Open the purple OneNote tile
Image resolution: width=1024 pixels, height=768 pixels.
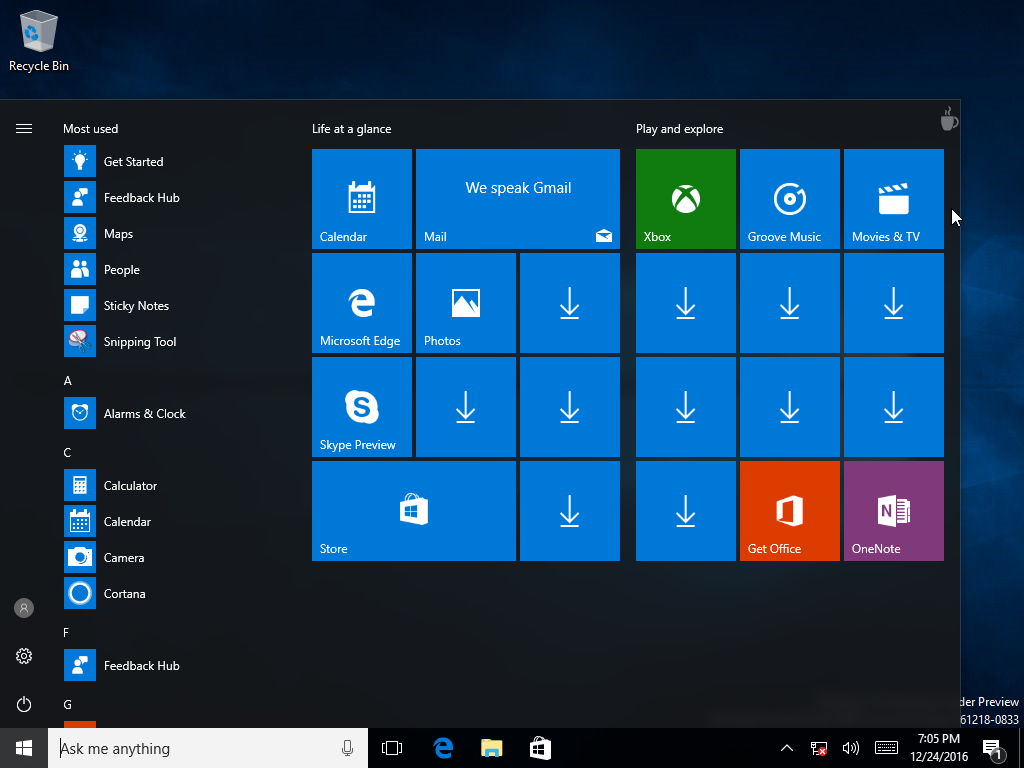(893, 511)
